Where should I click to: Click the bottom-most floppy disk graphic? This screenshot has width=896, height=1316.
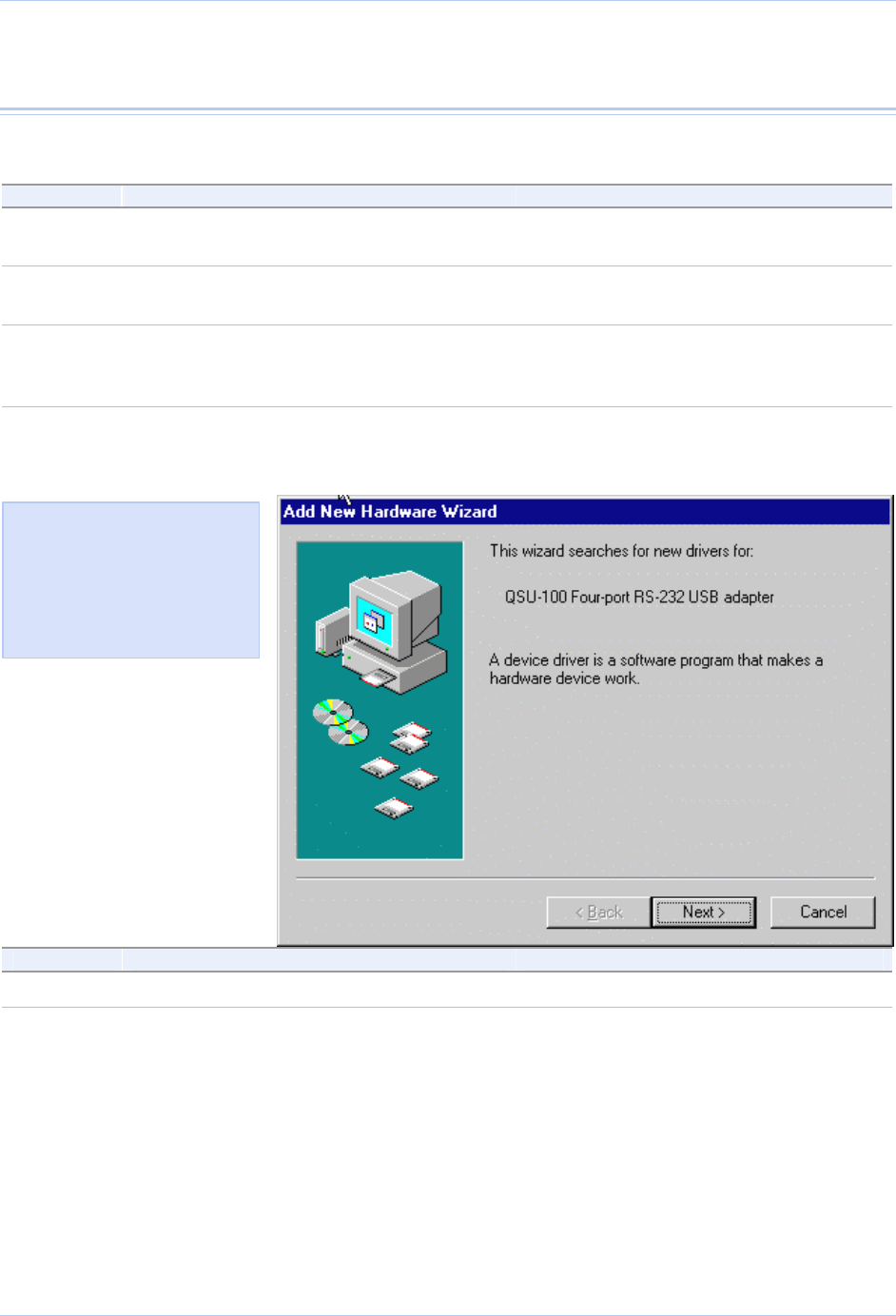coord(392,809)
